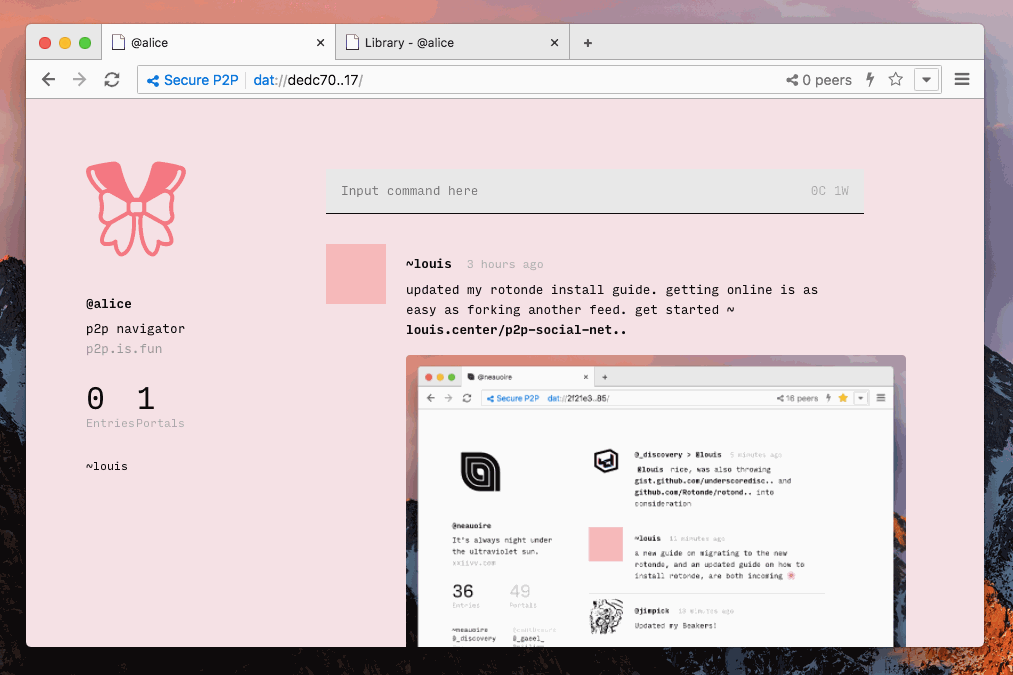Screen dimensions: 1013x675
Task: Click the Secure P2P label
Action: tap(201, 80)
